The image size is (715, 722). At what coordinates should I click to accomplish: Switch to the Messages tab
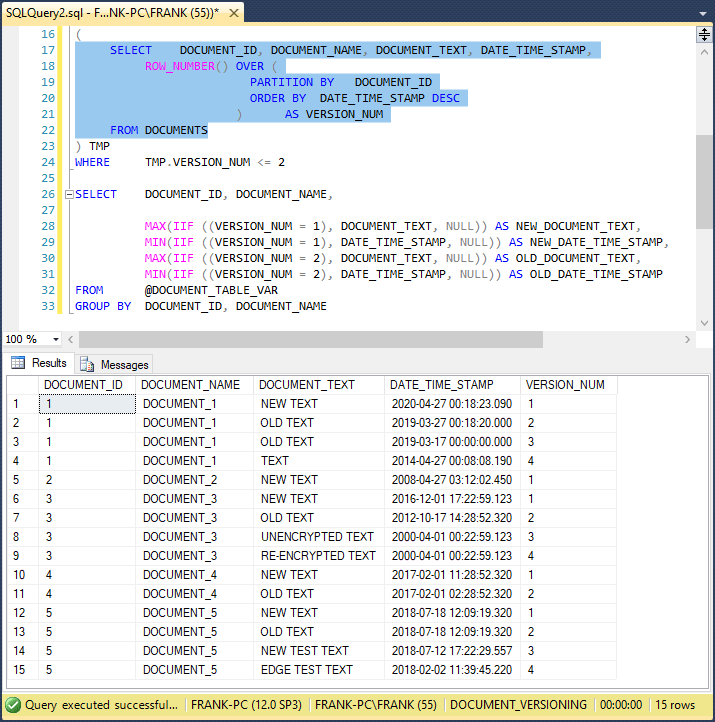tap(114, 365)
